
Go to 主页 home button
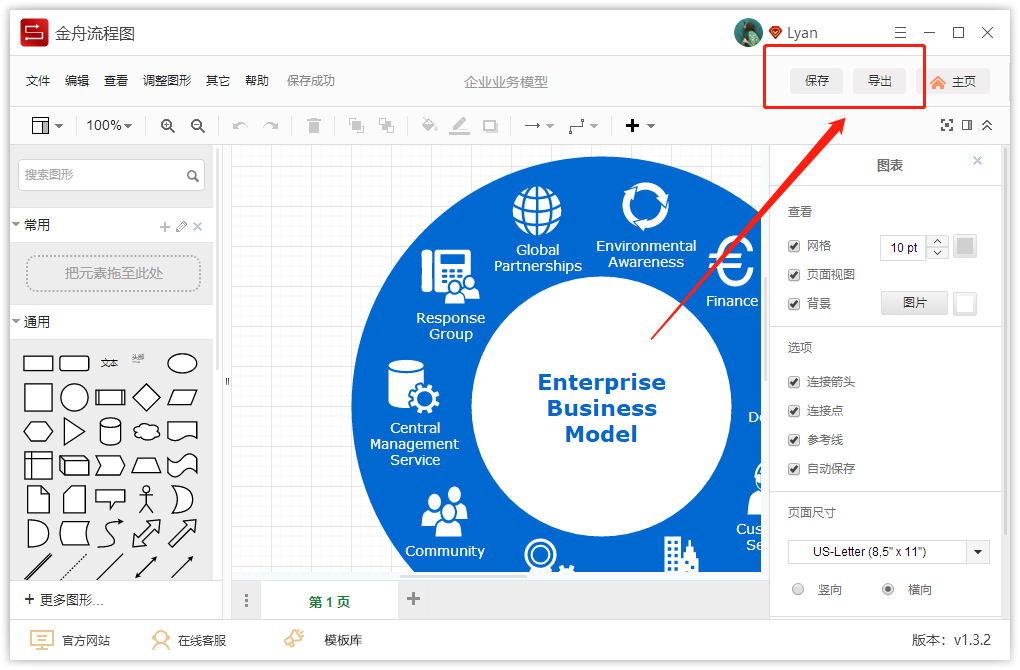pos(954,81)
